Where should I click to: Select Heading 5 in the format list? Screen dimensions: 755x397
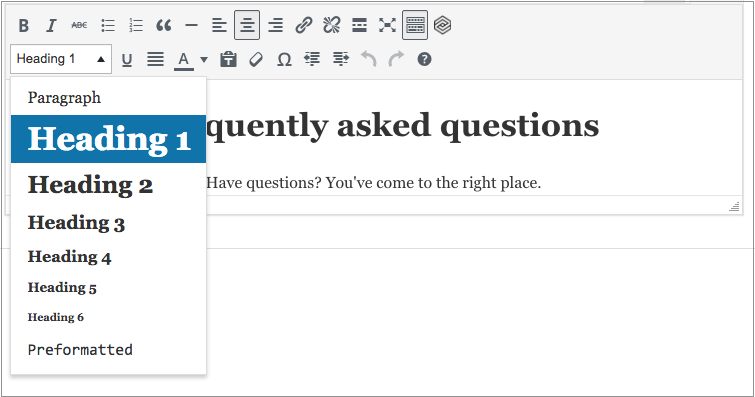pyautogui.click(x=108, y=288)
